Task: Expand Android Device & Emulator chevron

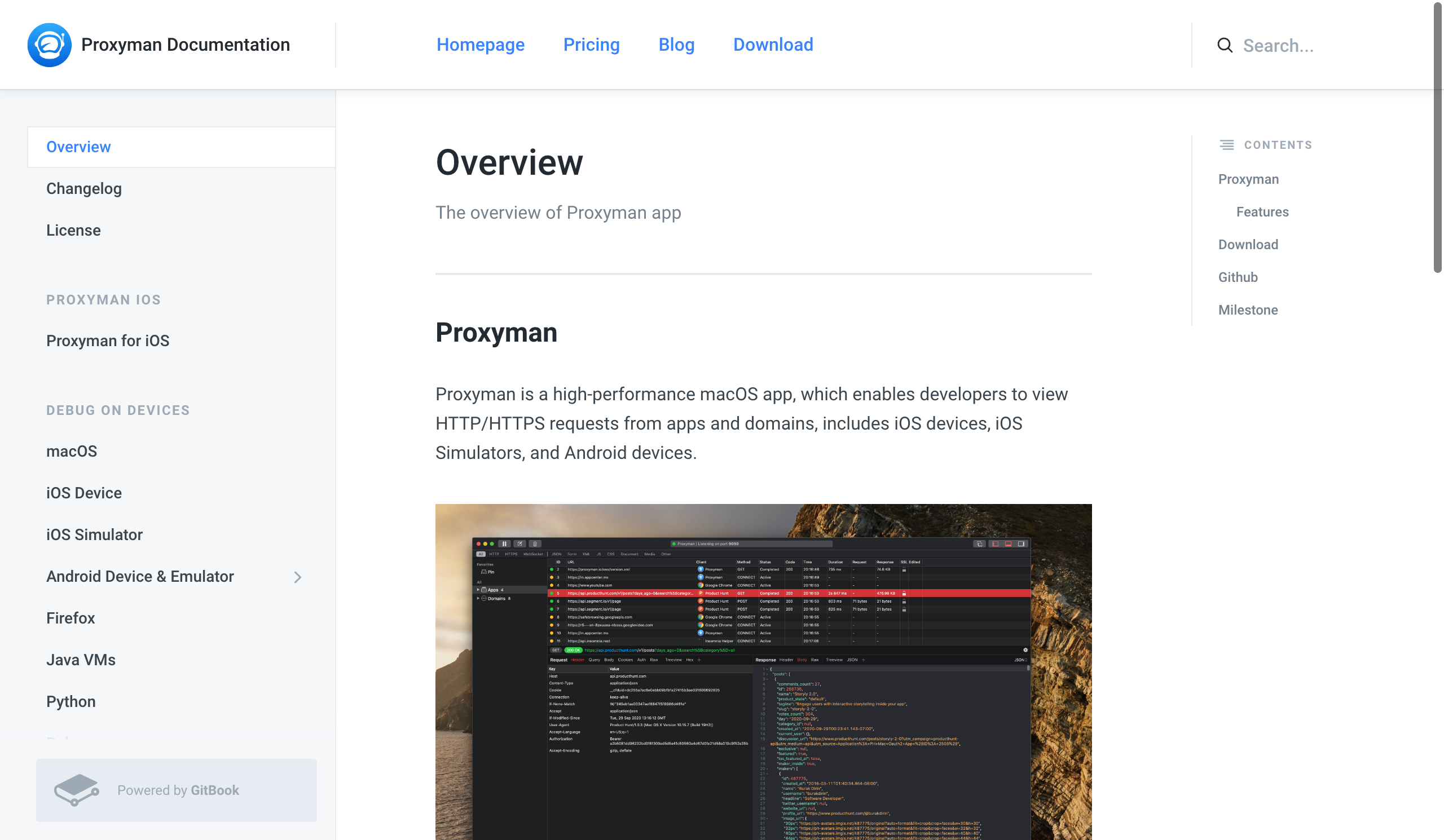Action: pos(297,577)
